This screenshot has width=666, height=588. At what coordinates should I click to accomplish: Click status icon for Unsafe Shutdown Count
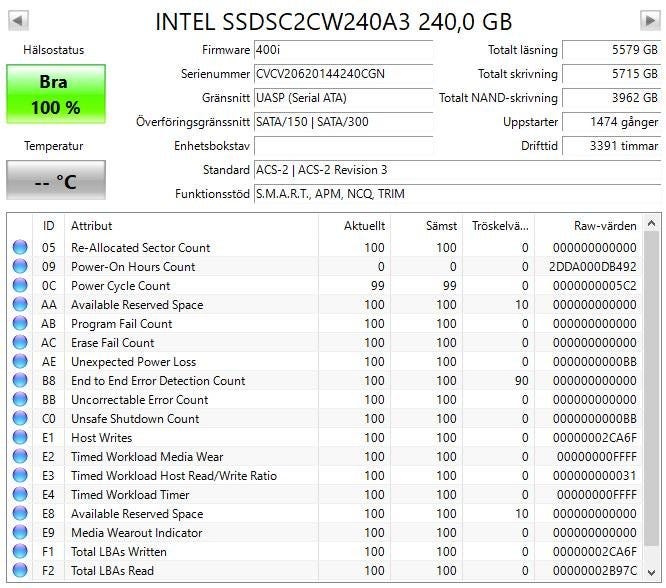click(x=20, y=419)
